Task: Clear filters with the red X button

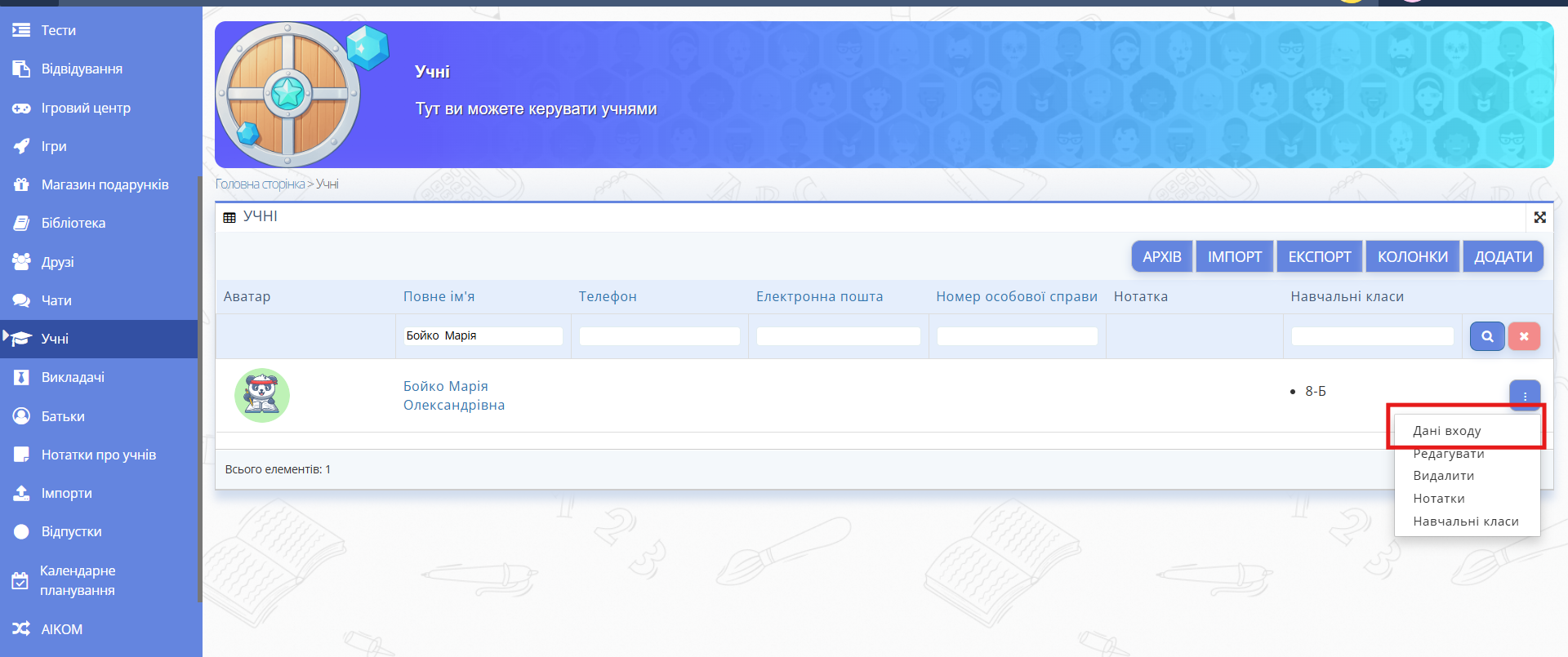Action: tap(1523, 336)
